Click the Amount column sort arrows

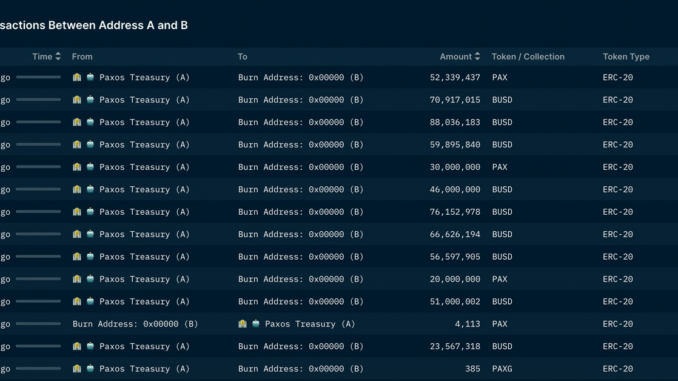[477, 57]
